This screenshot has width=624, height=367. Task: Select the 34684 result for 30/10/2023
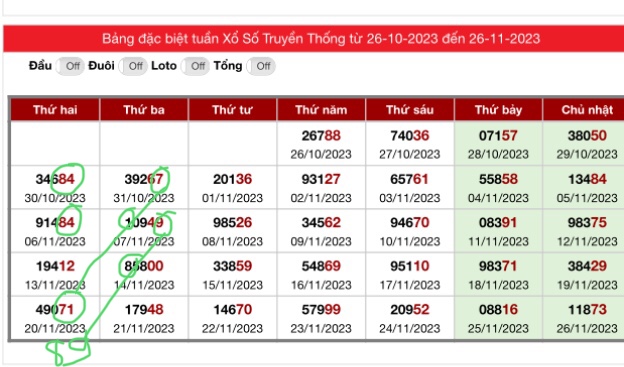tap(55, 179)
